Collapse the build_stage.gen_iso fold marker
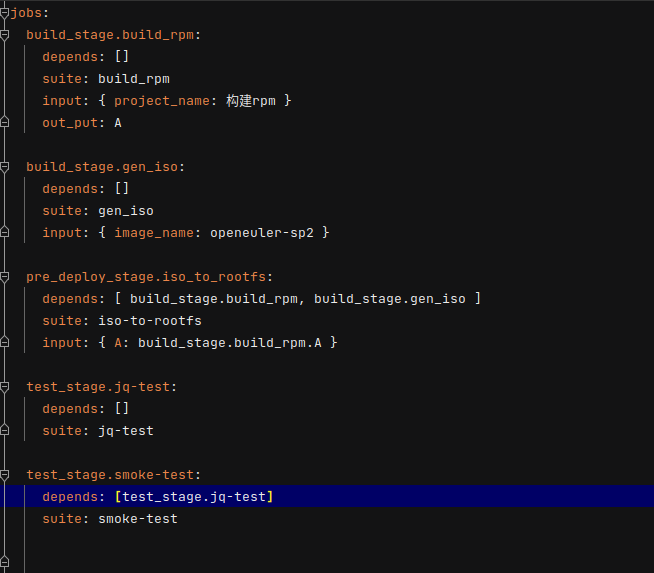Viewport: 654px width, 573px height. pos(5,167)
